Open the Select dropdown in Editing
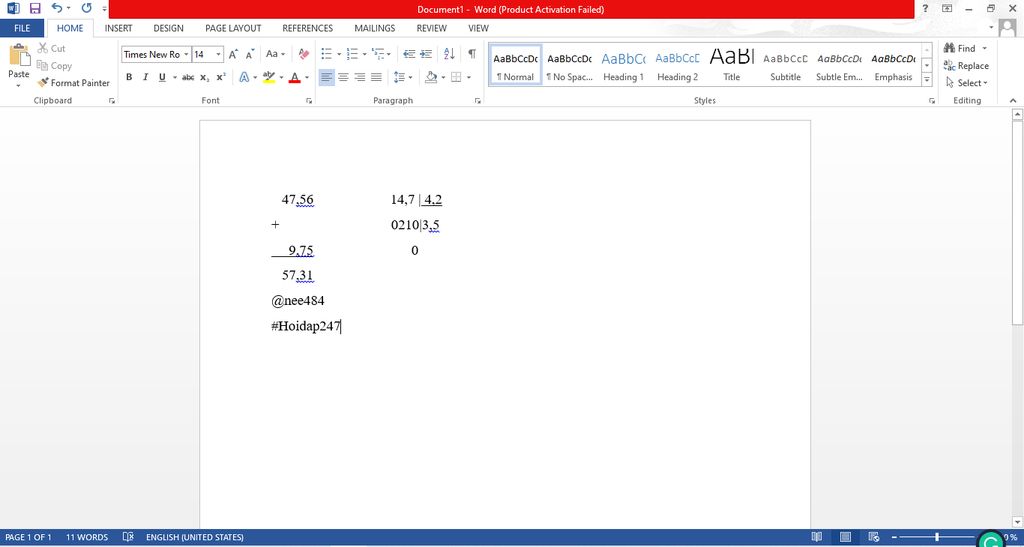The image size is (1024, 547). (966, 83)
